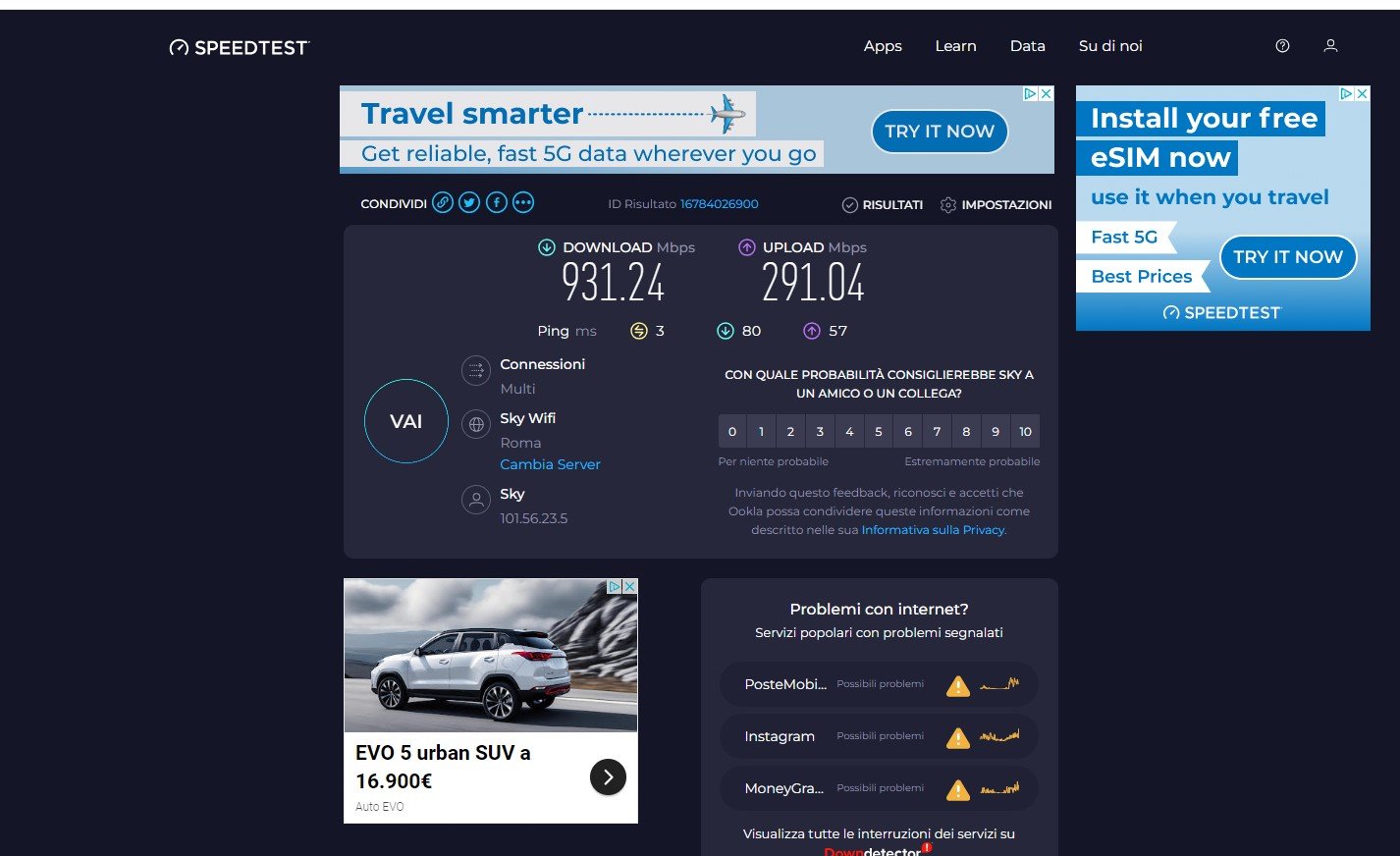Image resolution: width=1400 pixels, height=856 pixels.
Task: Open the Apps menu
Action: coord(883,46)
